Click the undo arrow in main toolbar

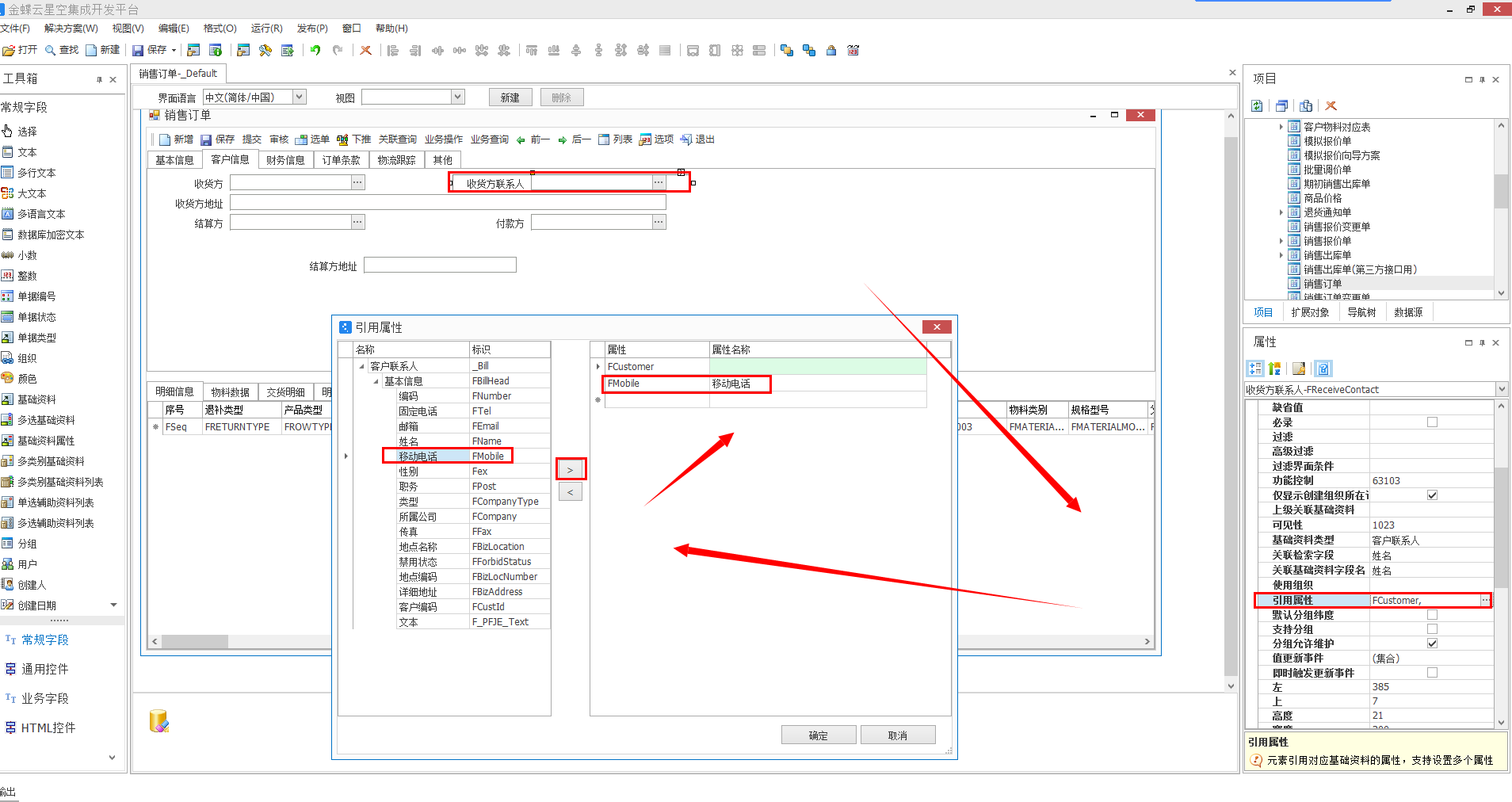(x=315, y=50)
